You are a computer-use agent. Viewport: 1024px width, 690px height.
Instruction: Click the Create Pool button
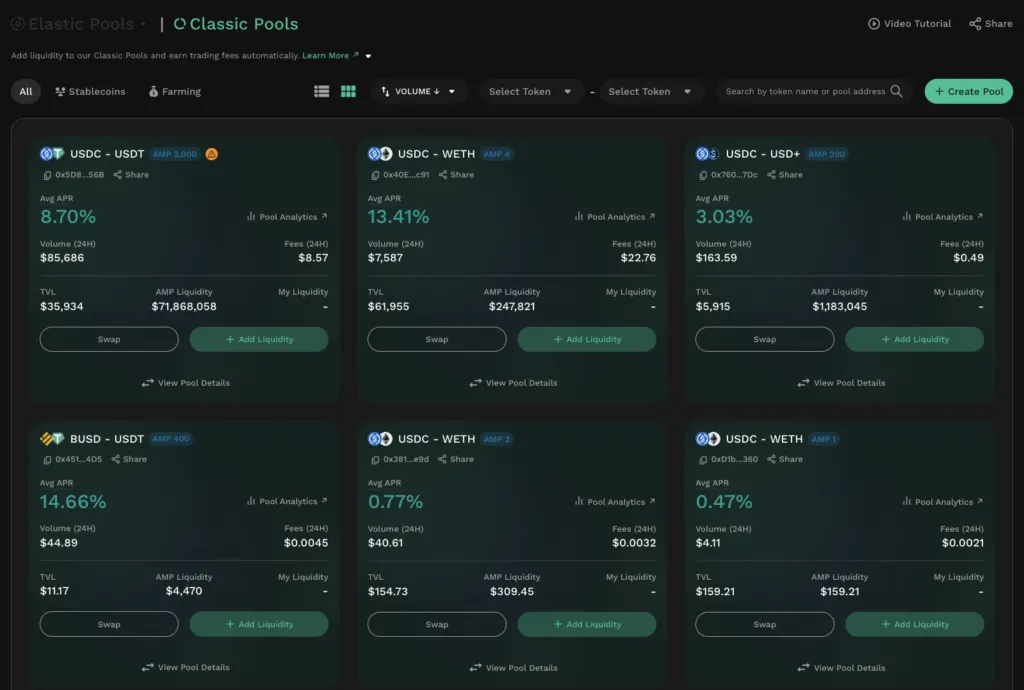(968, 91)
